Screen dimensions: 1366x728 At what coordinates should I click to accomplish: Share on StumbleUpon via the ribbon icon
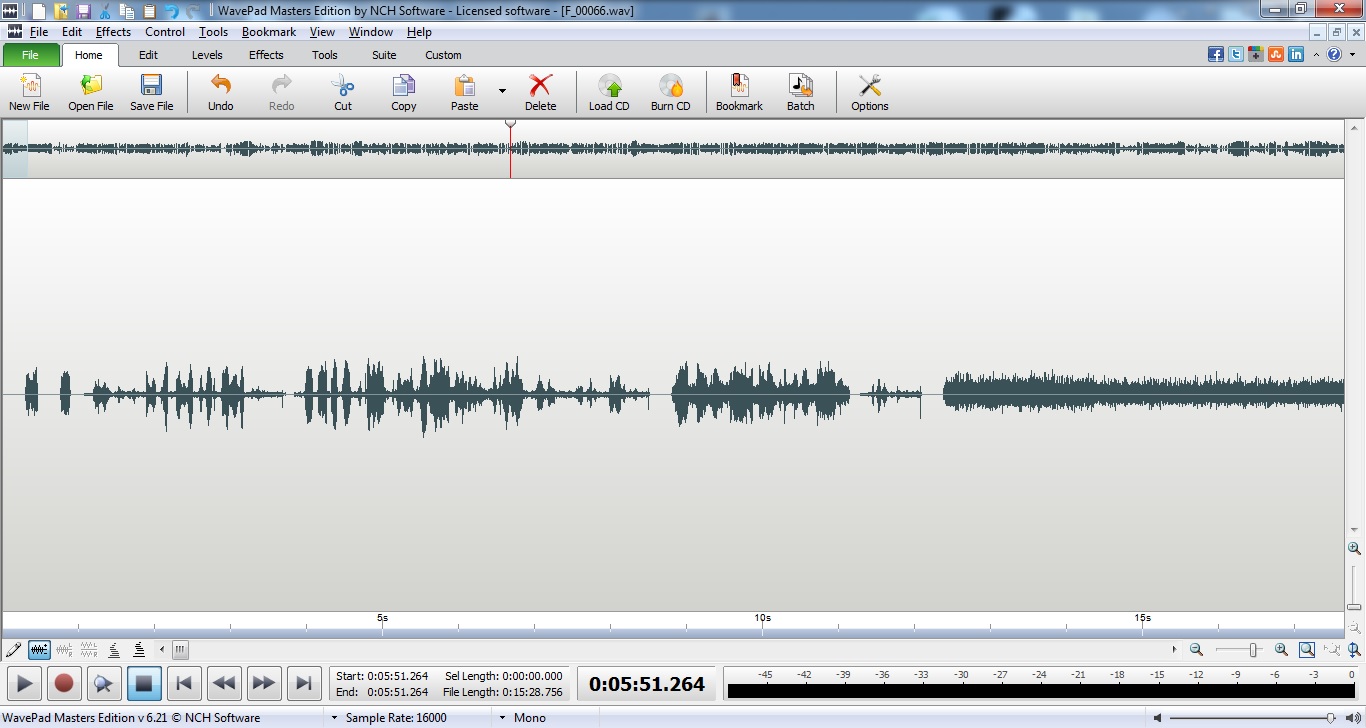(x=1276, y=55)
